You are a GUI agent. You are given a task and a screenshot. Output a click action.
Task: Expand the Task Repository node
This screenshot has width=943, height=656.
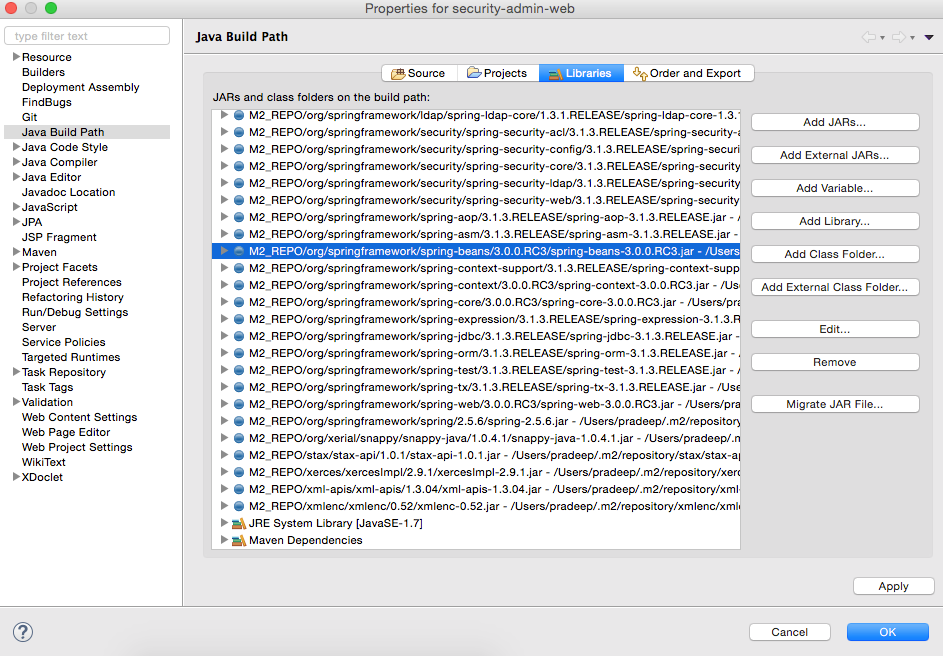16,372
